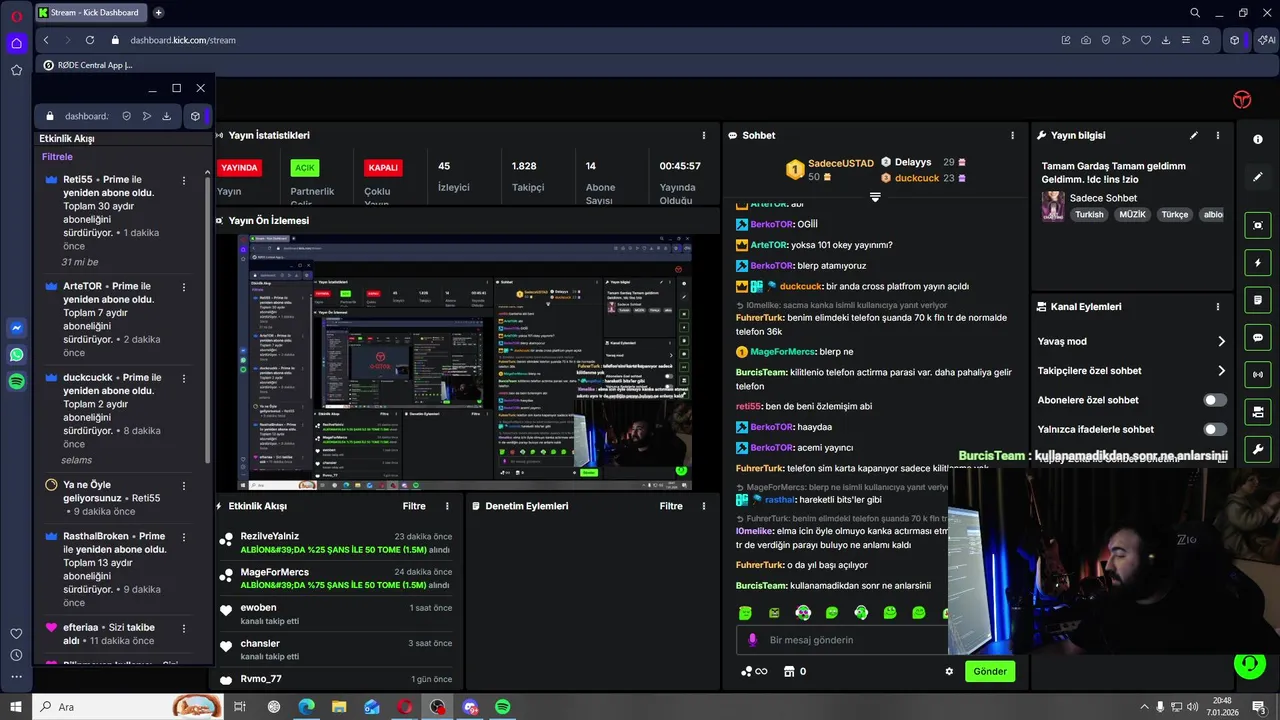The width and height of the screenshot is (1280, 720).
Task: Toggle the channel actions widget icon
Action: tap(1258, 412)
